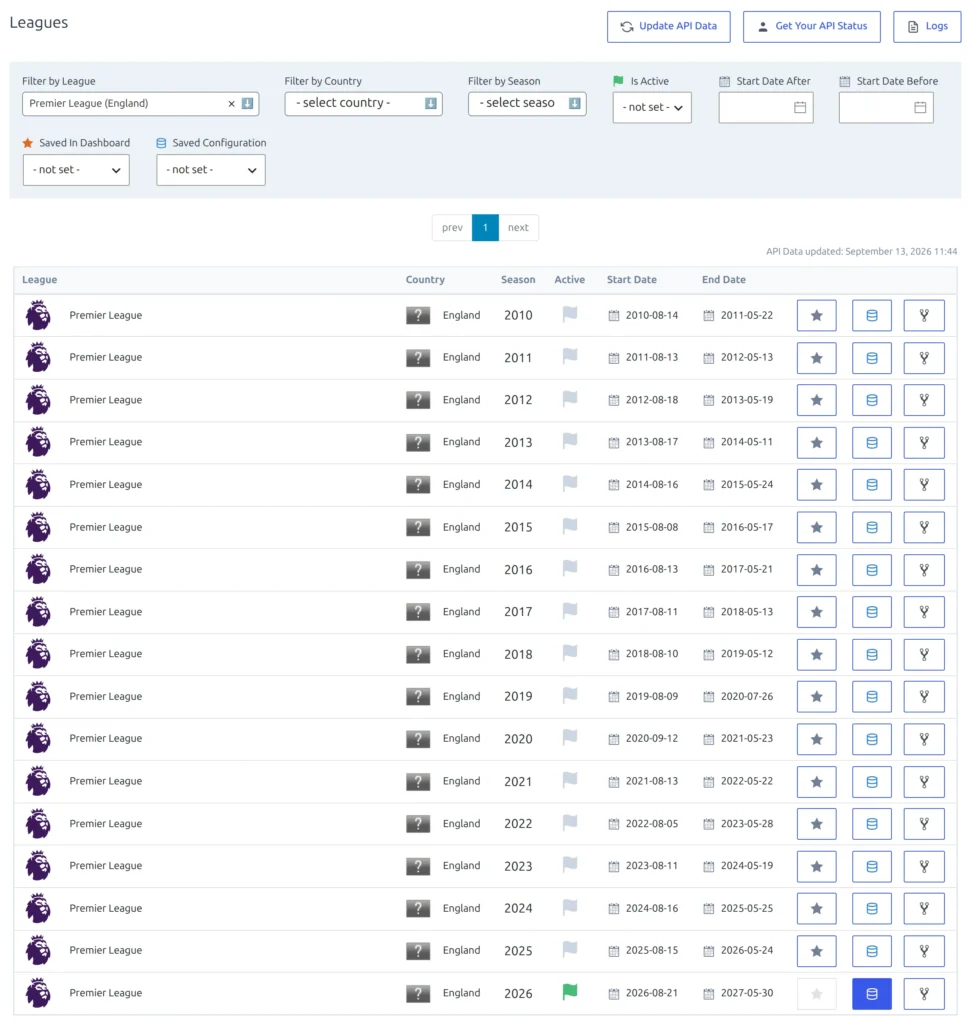This screenshot has width=967, height=1024.
Task: Click the bracket icon for season 2012
Action: click(924, 400)
